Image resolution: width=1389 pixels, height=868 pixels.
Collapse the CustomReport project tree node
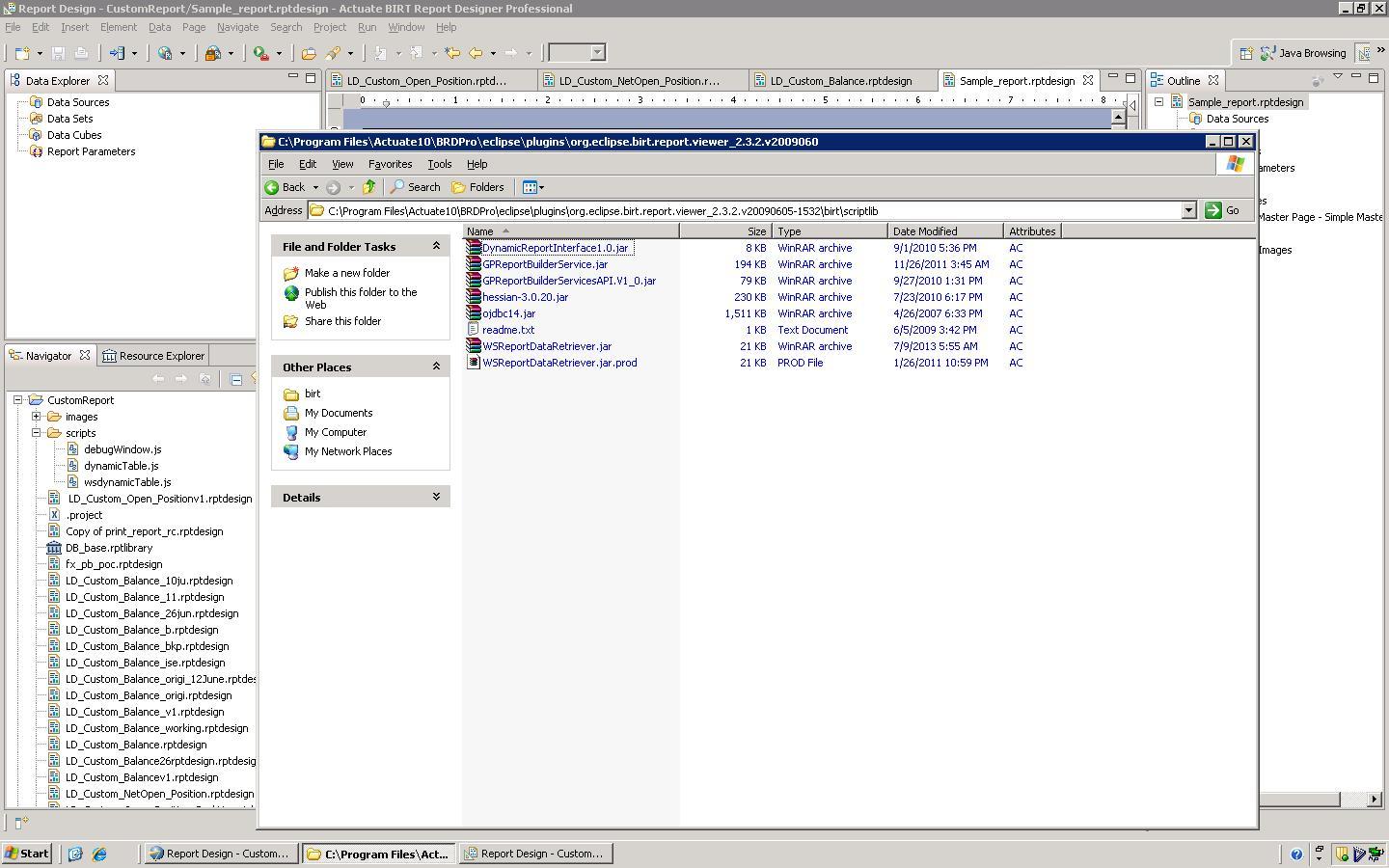[x=18, y=400]
